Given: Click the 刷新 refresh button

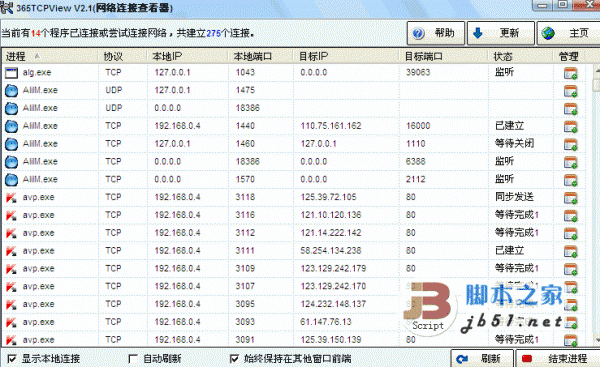Looking at the screenshot, I should pos(482,359).
